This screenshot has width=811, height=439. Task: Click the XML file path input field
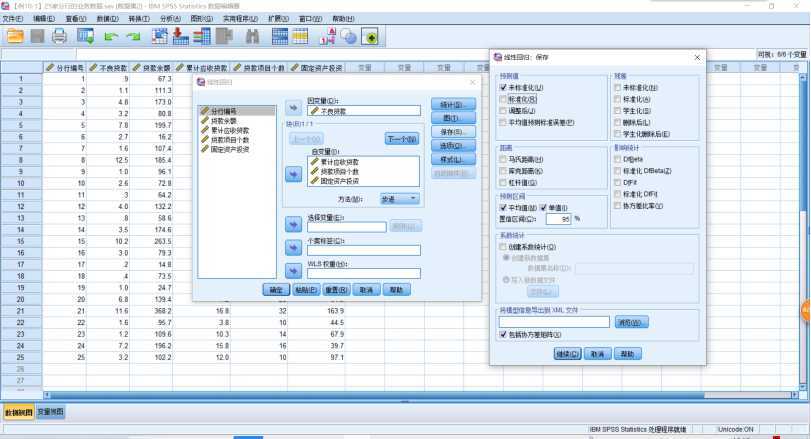(554, 322)
